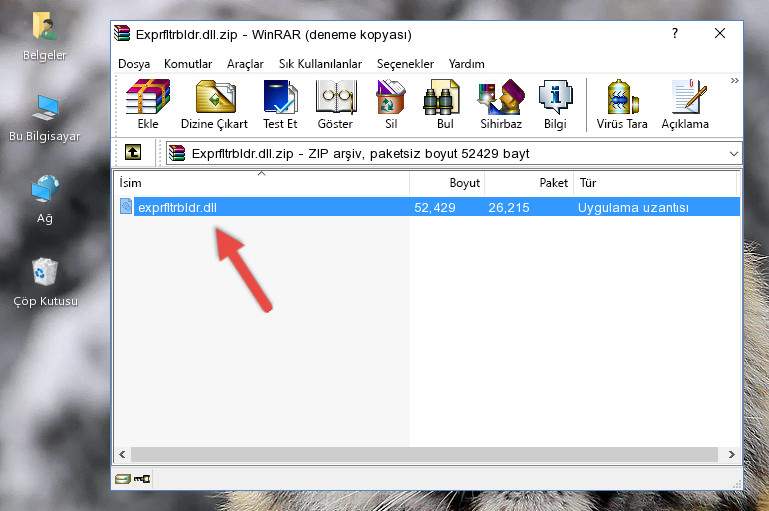Click the Sil delete icon
The height and width of the screenshot is (511, 769).
(x=391, y=104)
